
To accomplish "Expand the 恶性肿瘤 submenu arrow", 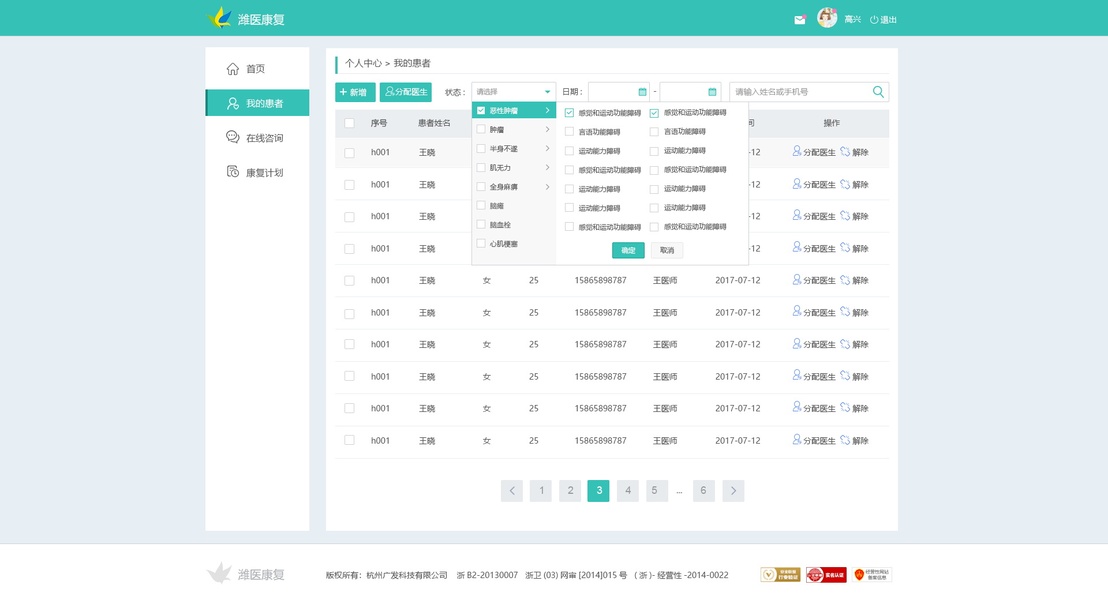I will [x=547, y=111].
